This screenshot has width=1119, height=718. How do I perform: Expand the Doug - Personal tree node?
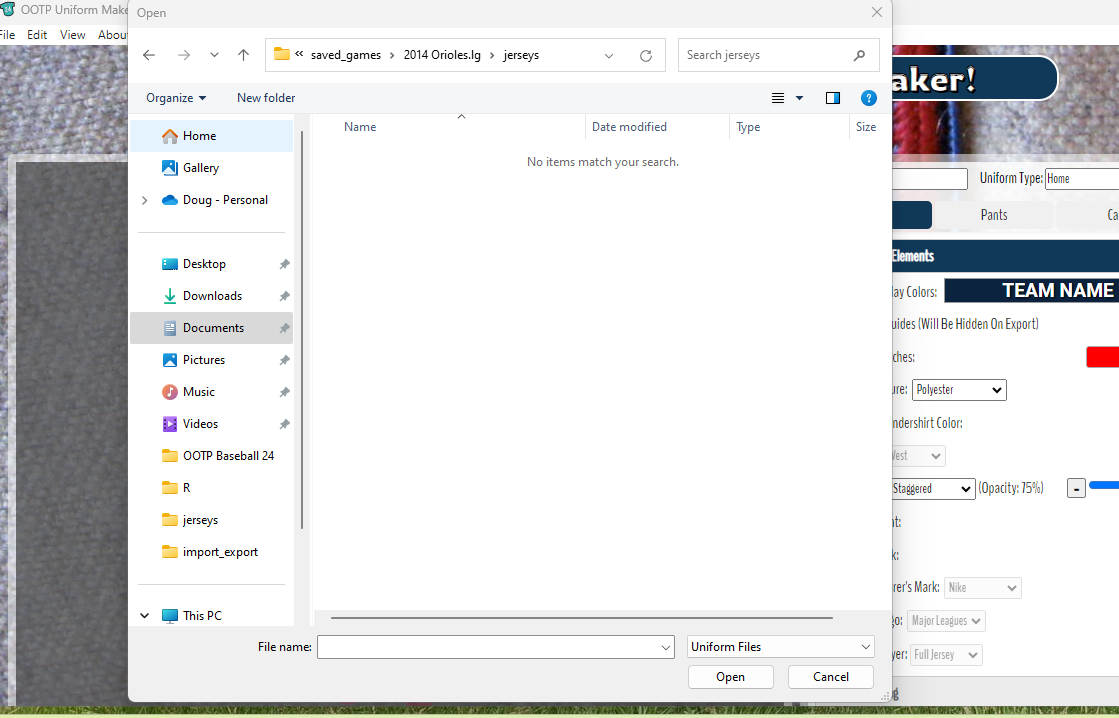coord(145,200)
